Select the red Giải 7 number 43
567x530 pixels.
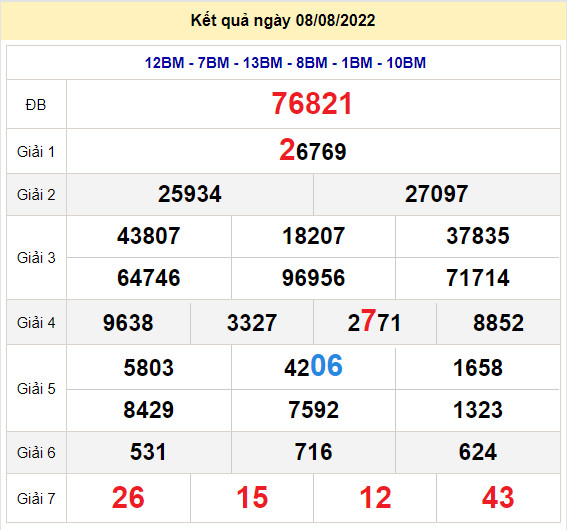[x=498, y=498]
